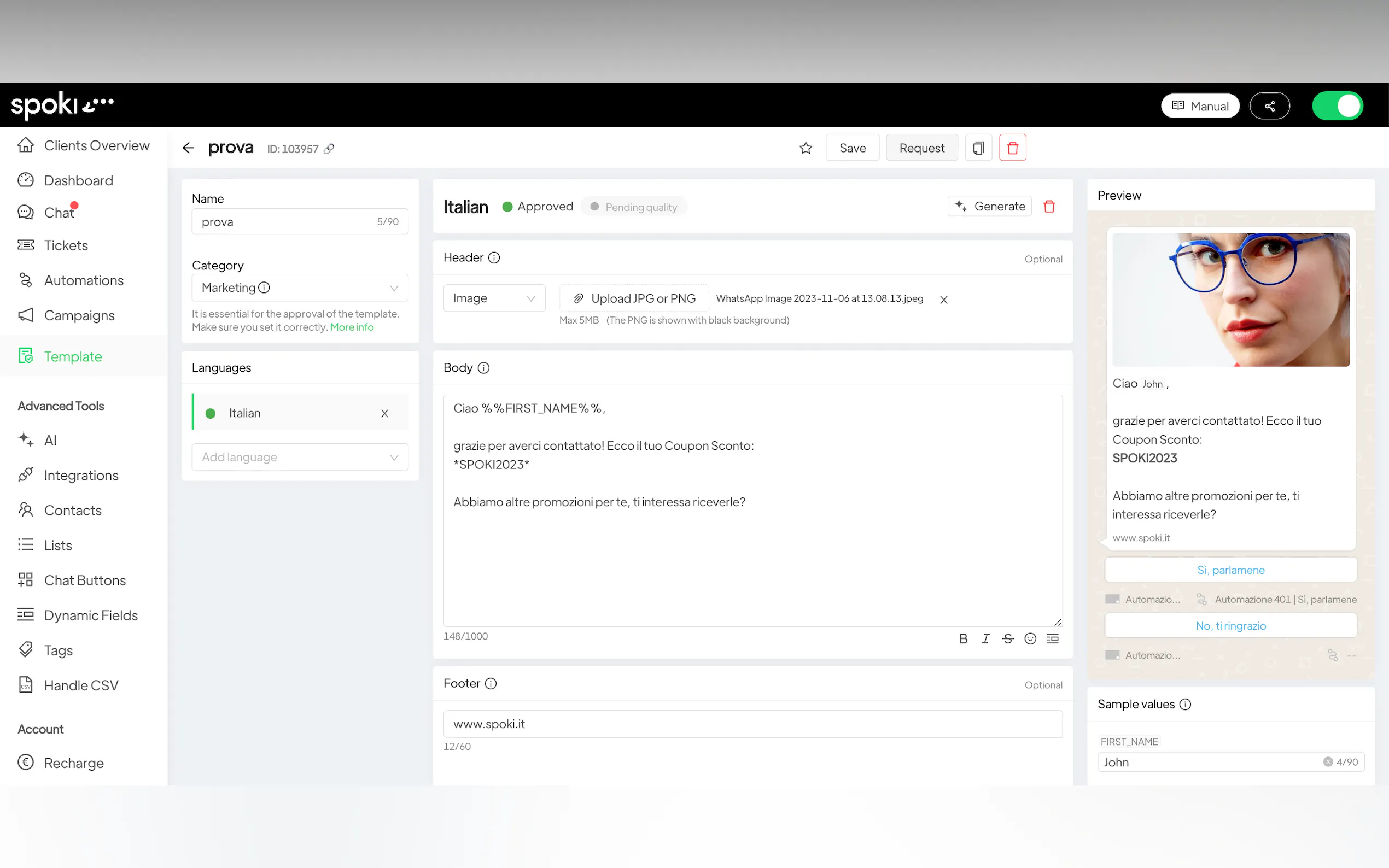The height and width of the screenshot is (868, 1389).
Task: Click the duplicate template icon
Action: pos(978,148)
